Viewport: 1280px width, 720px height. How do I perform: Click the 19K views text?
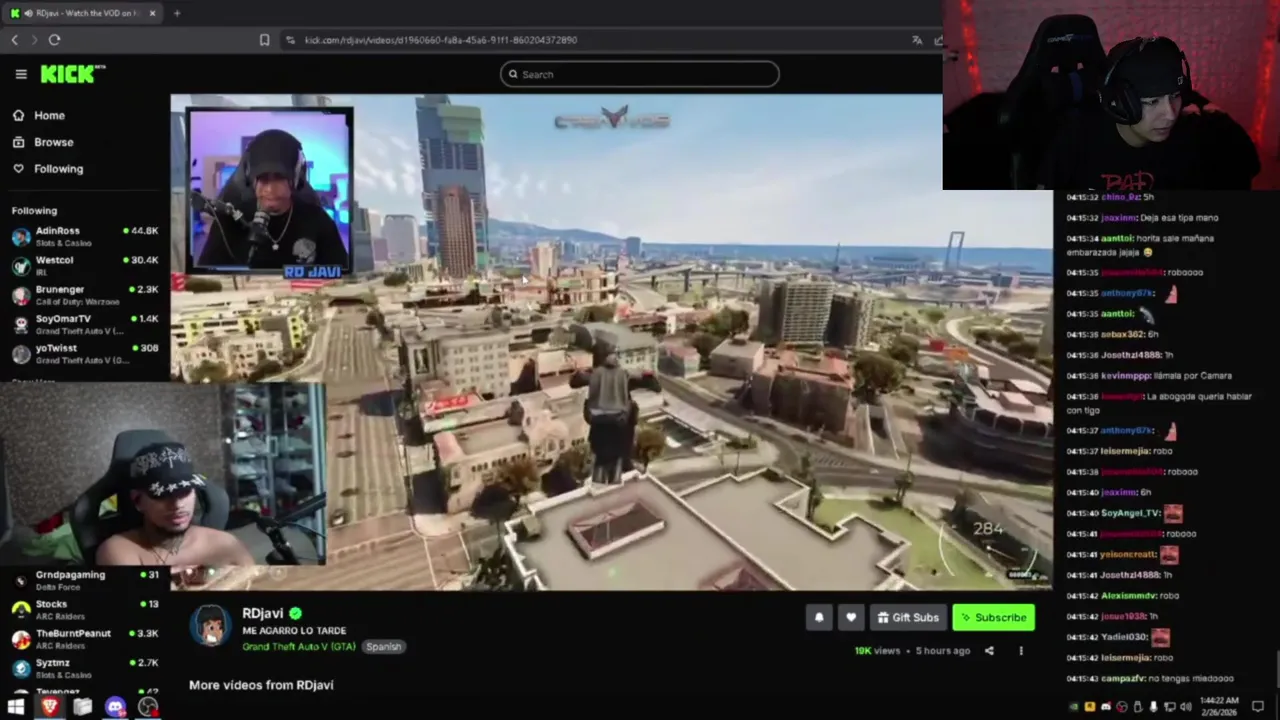(877, 651)
